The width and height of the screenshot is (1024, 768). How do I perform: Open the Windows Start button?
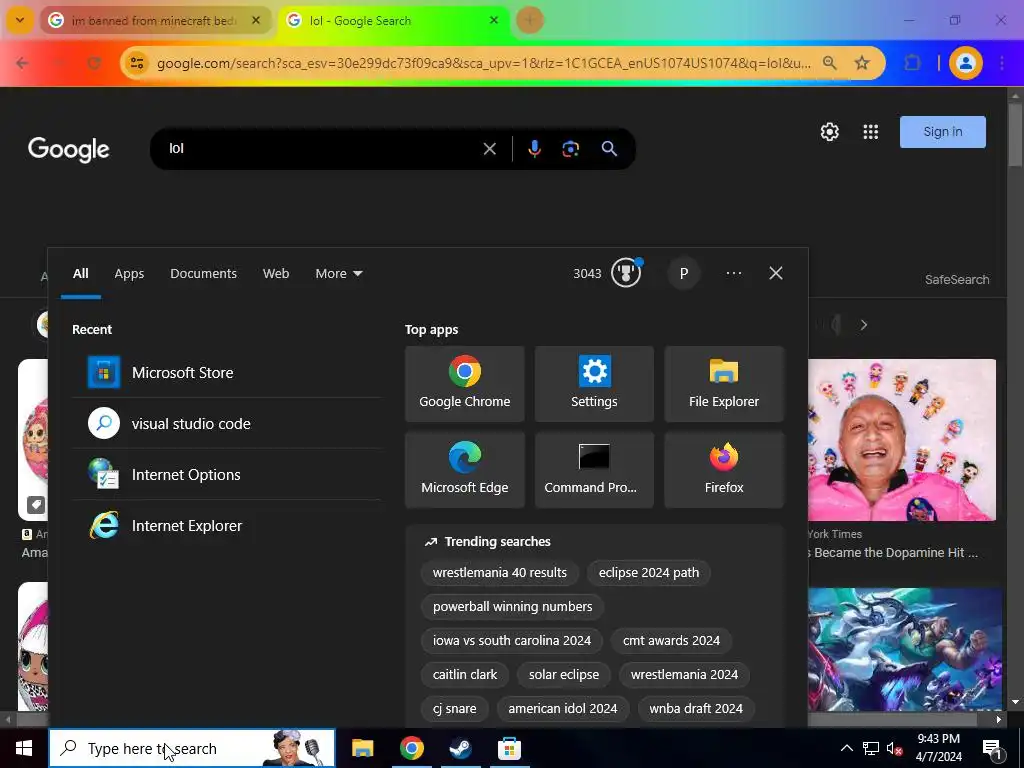[24, 748]
